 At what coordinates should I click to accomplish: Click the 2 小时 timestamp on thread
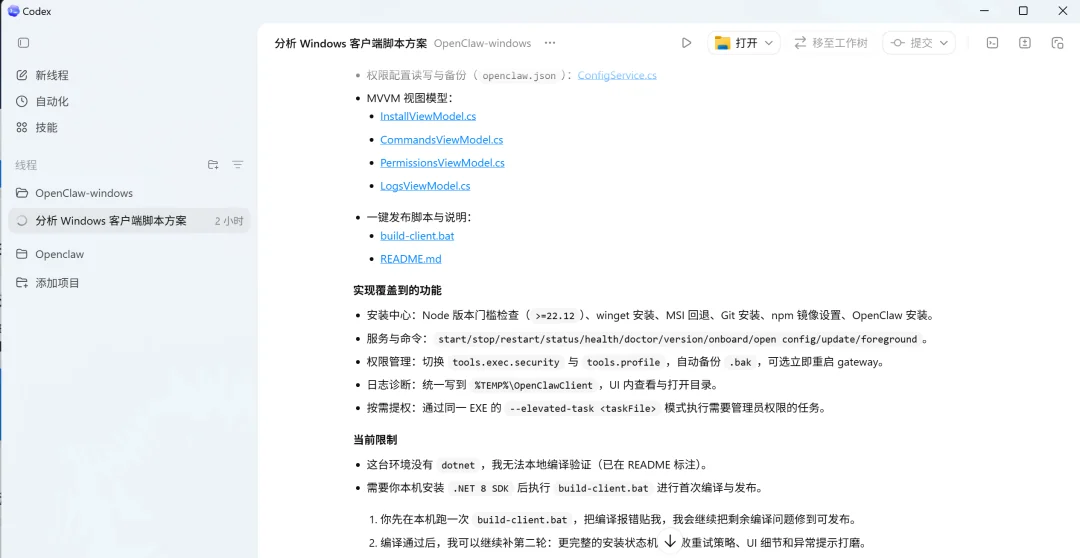229,221
